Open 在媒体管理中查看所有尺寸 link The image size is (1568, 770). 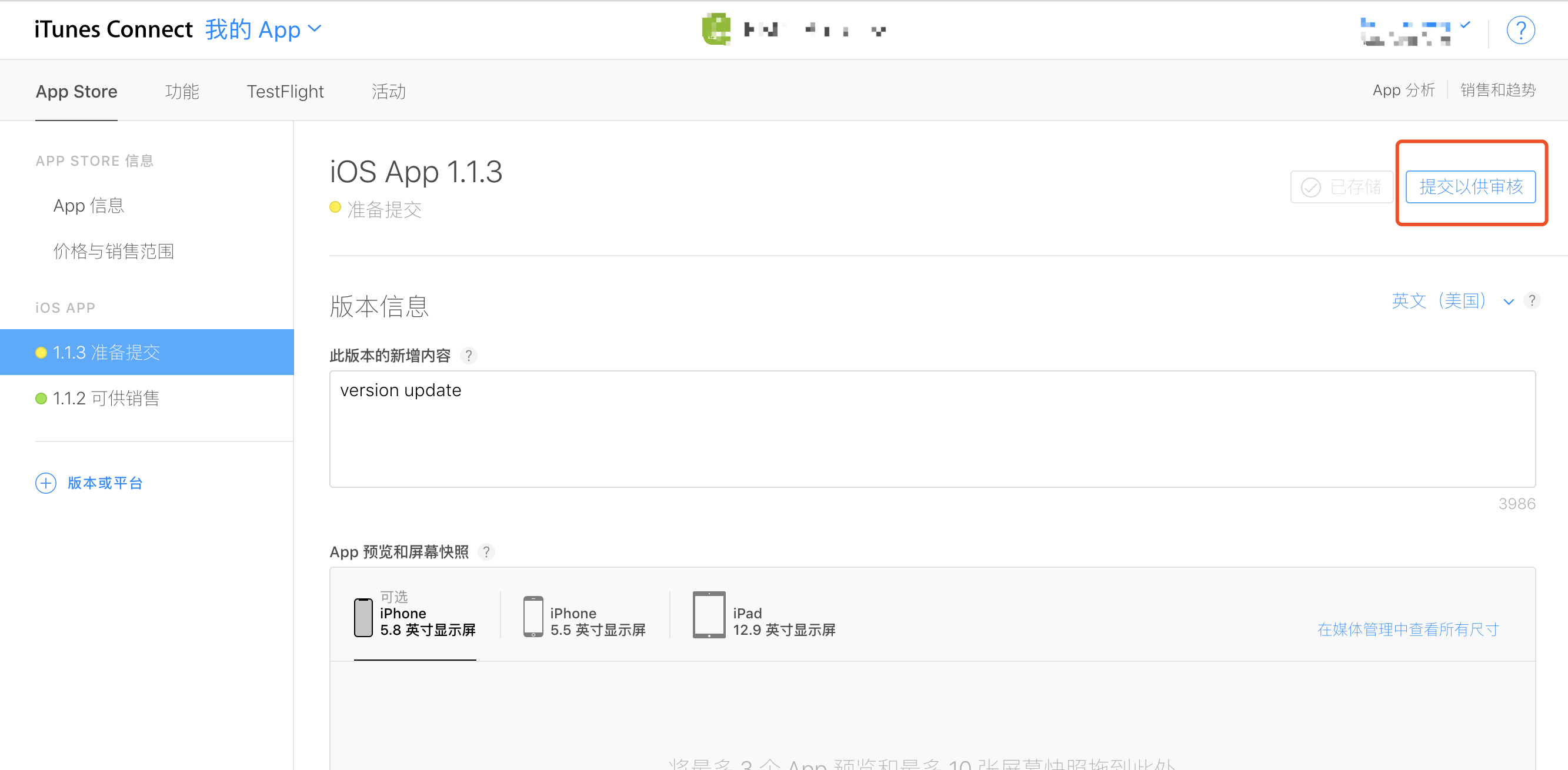pos(1407,629)
